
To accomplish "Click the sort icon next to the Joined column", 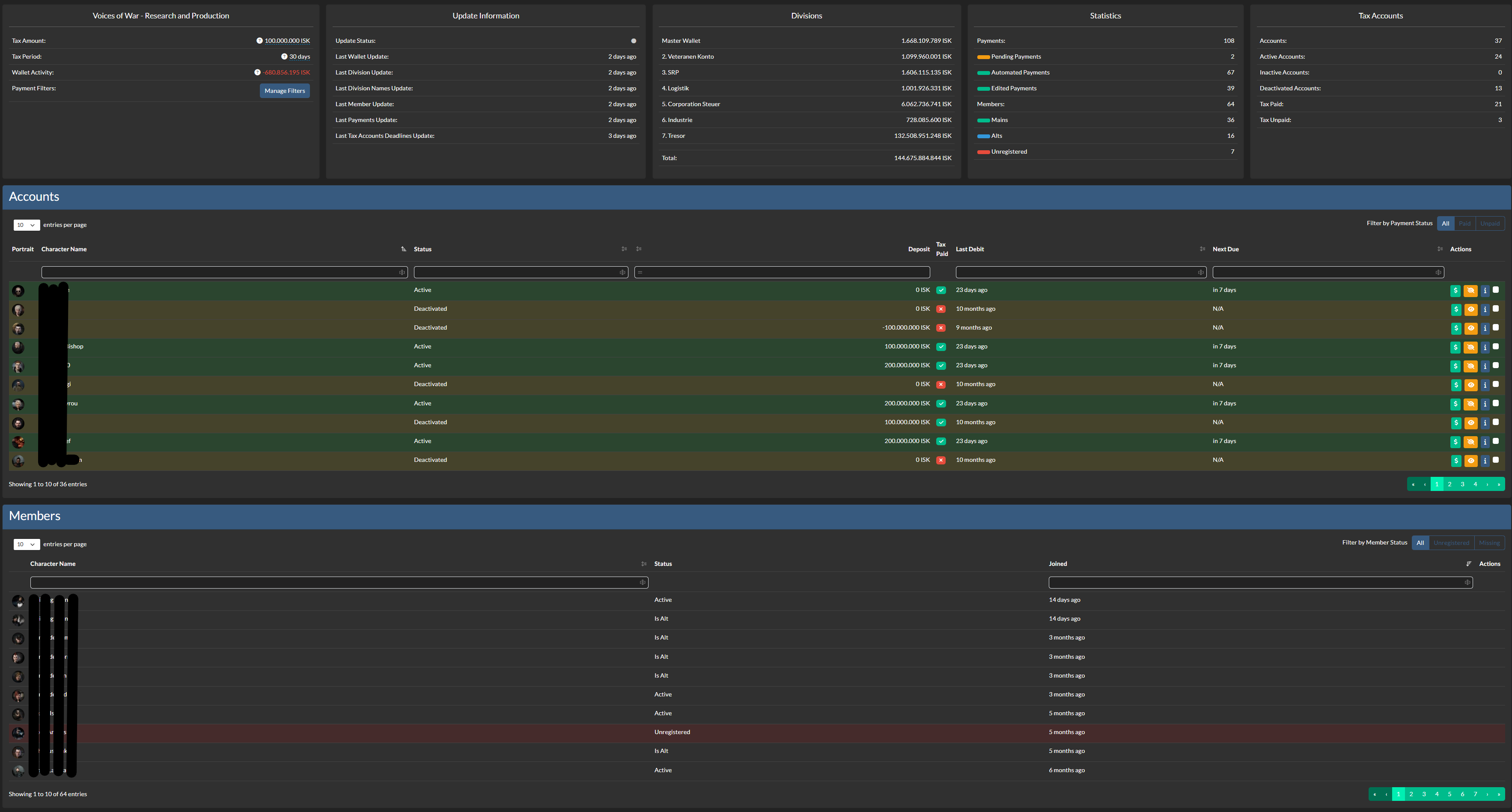I will 1469,564.
